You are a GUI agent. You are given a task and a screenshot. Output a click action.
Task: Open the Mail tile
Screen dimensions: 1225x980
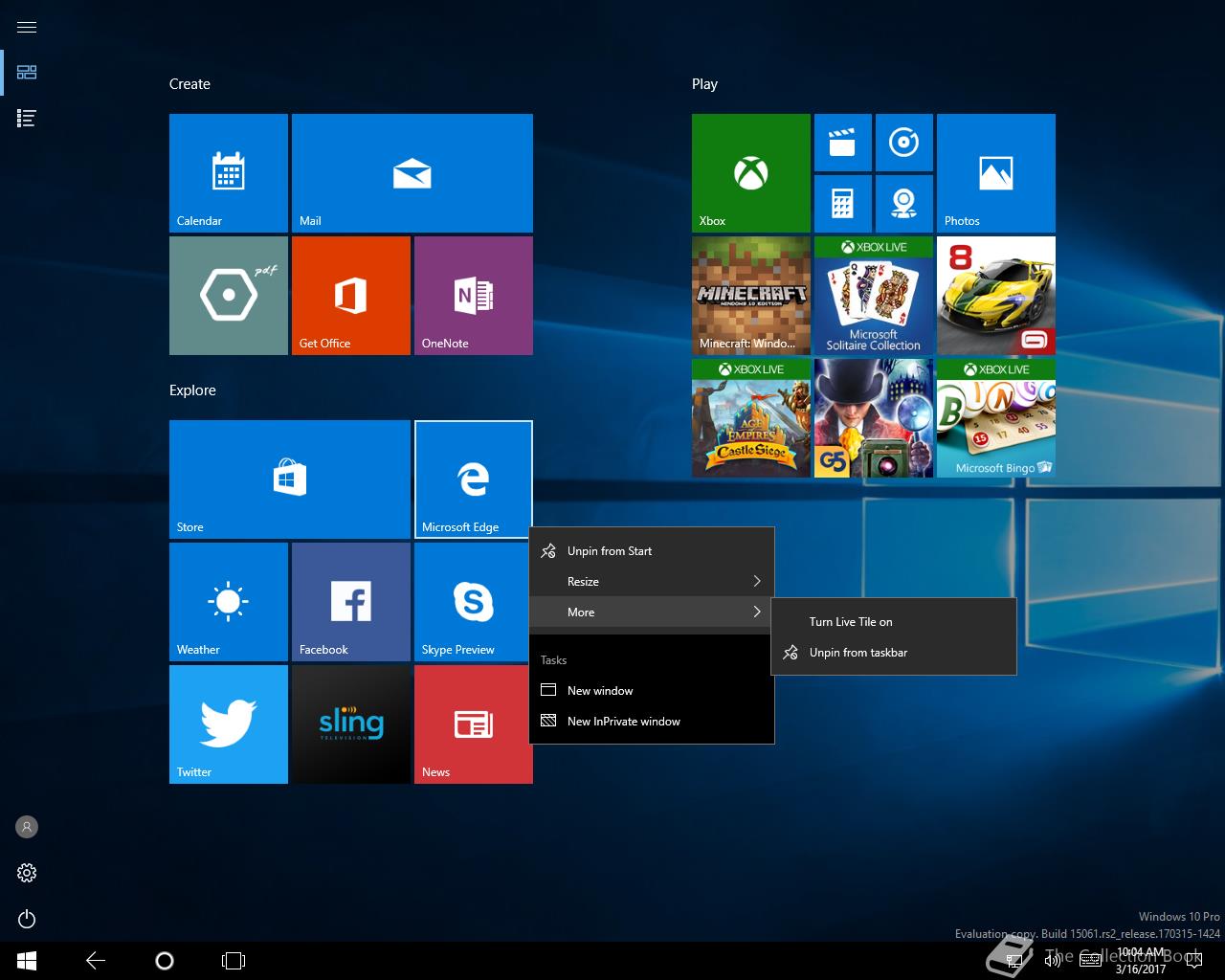coord(412,173)
